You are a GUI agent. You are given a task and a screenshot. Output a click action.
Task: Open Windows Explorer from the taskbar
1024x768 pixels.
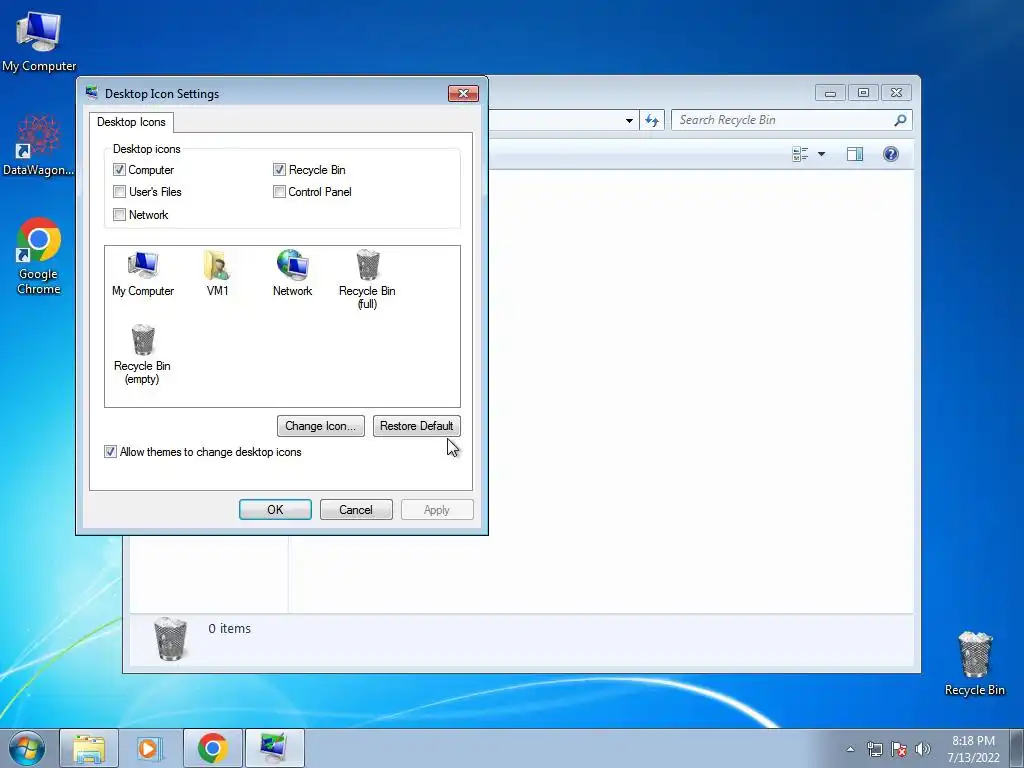point(89,748)
